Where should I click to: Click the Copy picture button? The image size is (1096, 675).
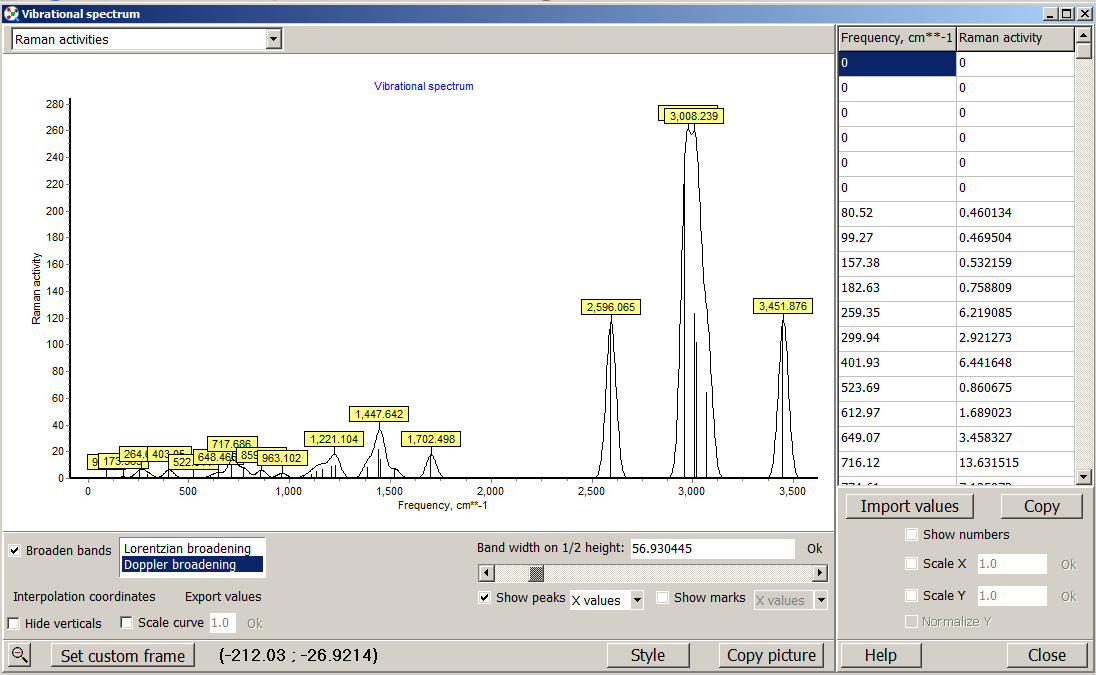771,655
